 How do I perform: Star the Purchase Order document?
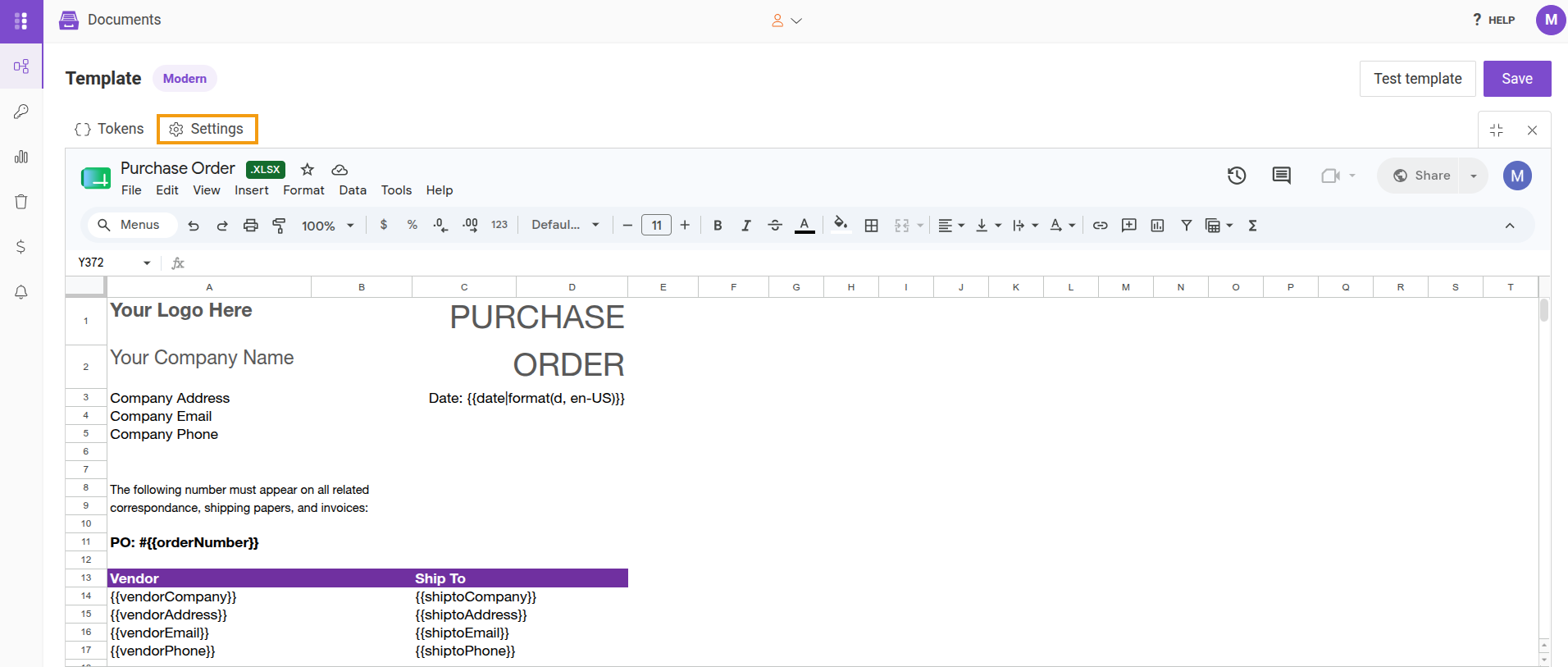[x=308, y=169]
